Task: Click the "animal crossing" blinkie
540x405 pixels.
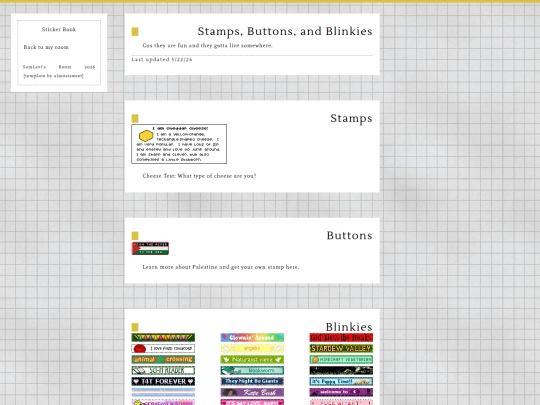Action: point(163,360)
